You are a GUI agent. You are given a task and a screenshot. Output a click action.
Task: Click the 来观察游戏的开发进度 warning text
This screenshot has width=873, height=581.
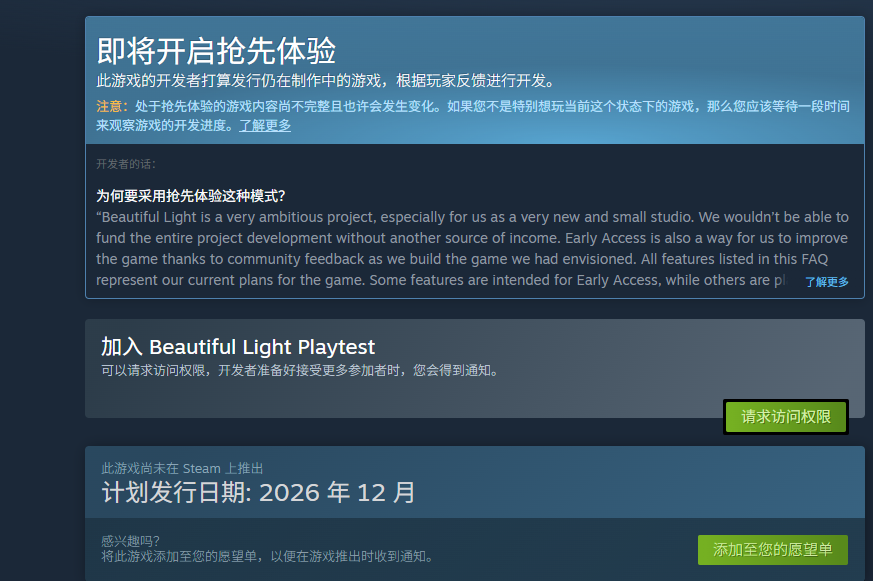pyautogui.click(x=165, y=126)
